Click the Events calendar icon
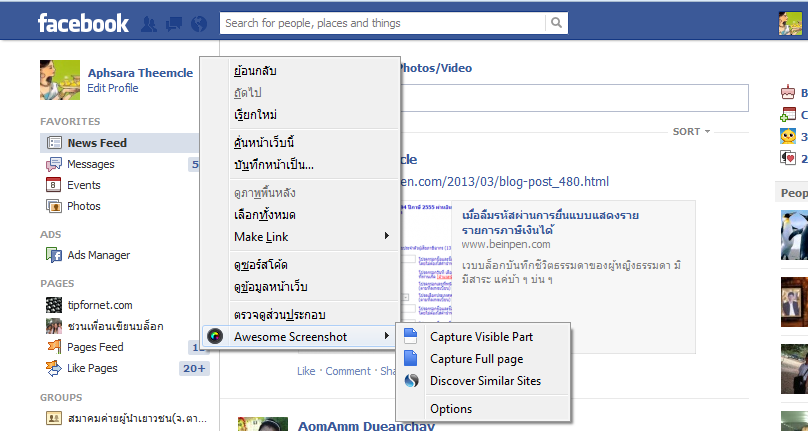 (x=54, y=185)
